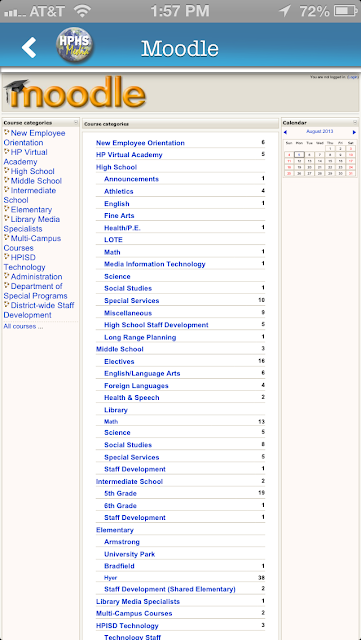Open Elementary in the sidebar block
This screenshot has width=361, height=640.
(31, 210)
